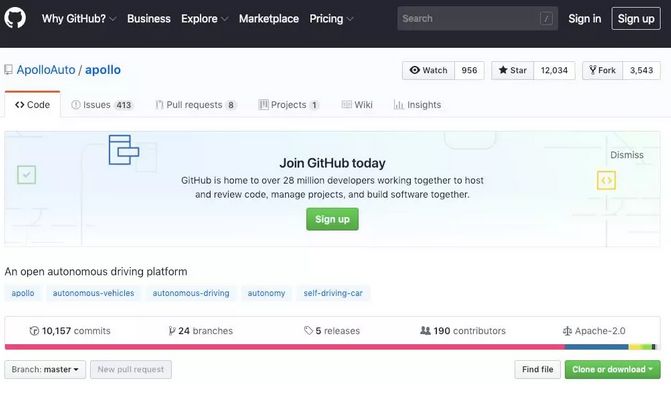Image resolution: width=671 pixels, height=394 pixels.
Task: View the 24 branches list
Action: 201,331
